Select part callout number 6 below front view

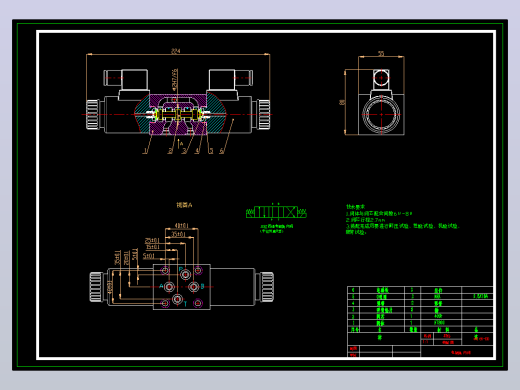221,151
